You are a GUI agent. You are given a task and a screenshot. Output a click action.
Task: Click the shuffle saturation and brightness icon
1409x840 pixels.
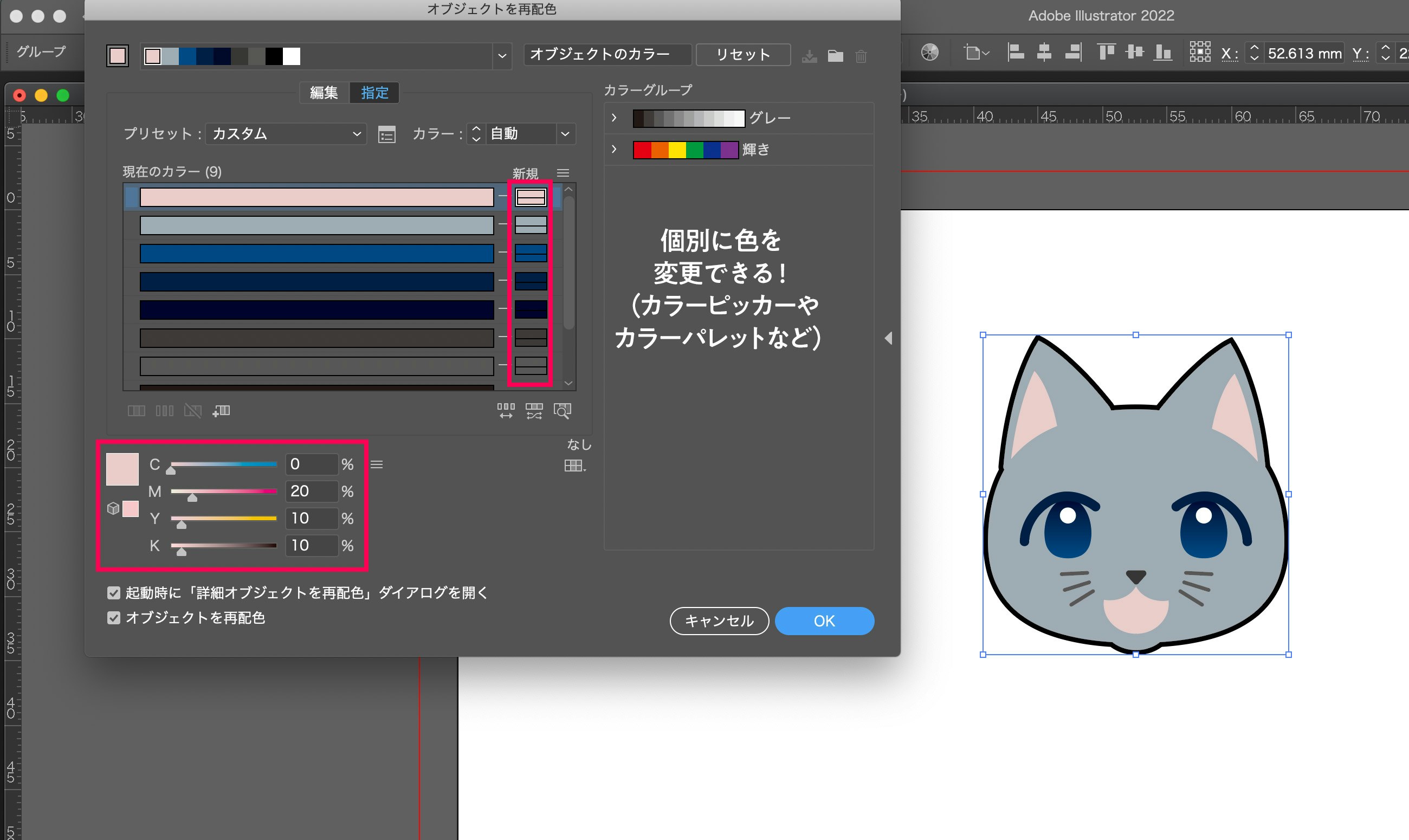point(534,411)
